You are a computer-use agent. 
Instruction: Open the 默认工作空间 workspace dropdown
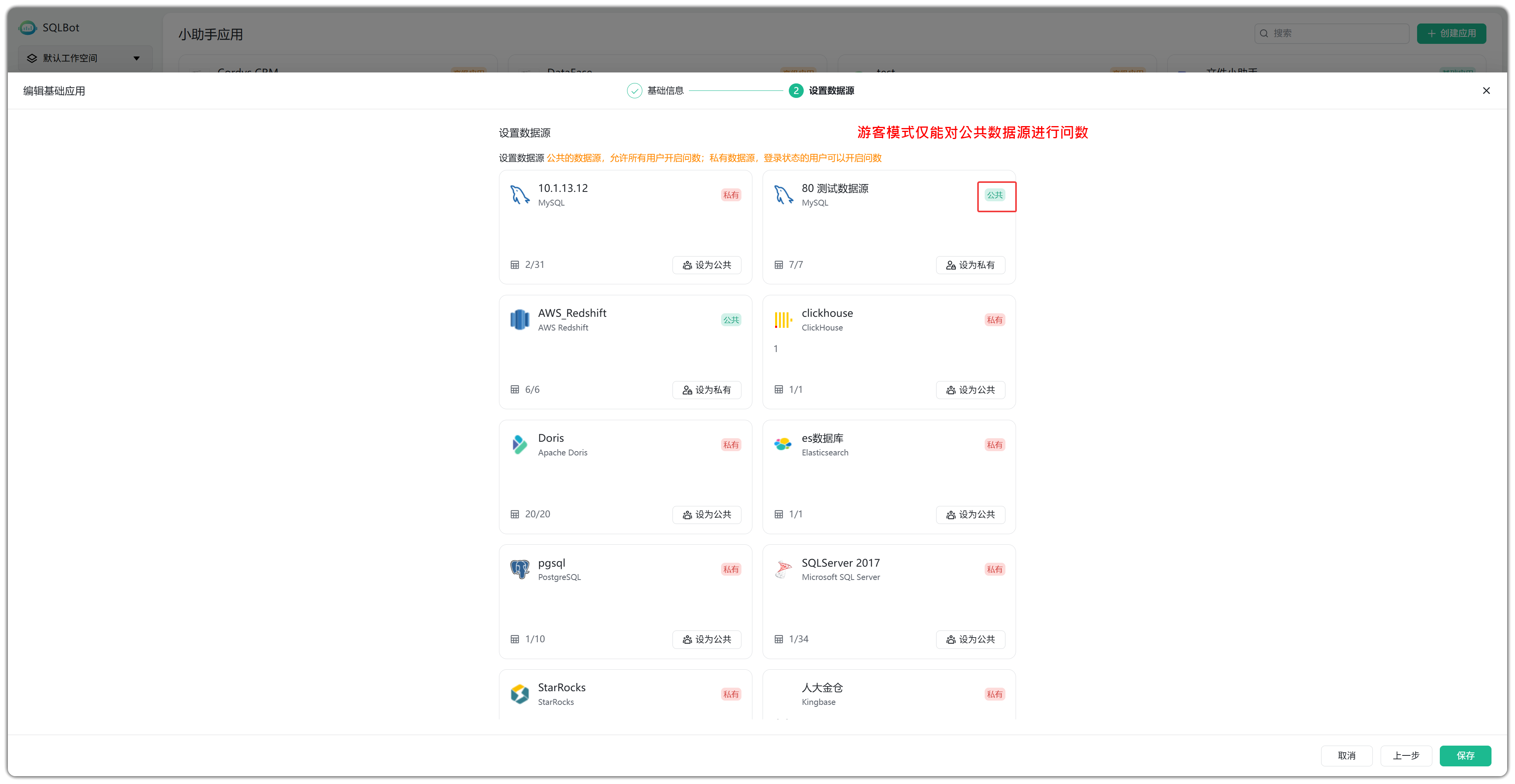pos(85,58)
